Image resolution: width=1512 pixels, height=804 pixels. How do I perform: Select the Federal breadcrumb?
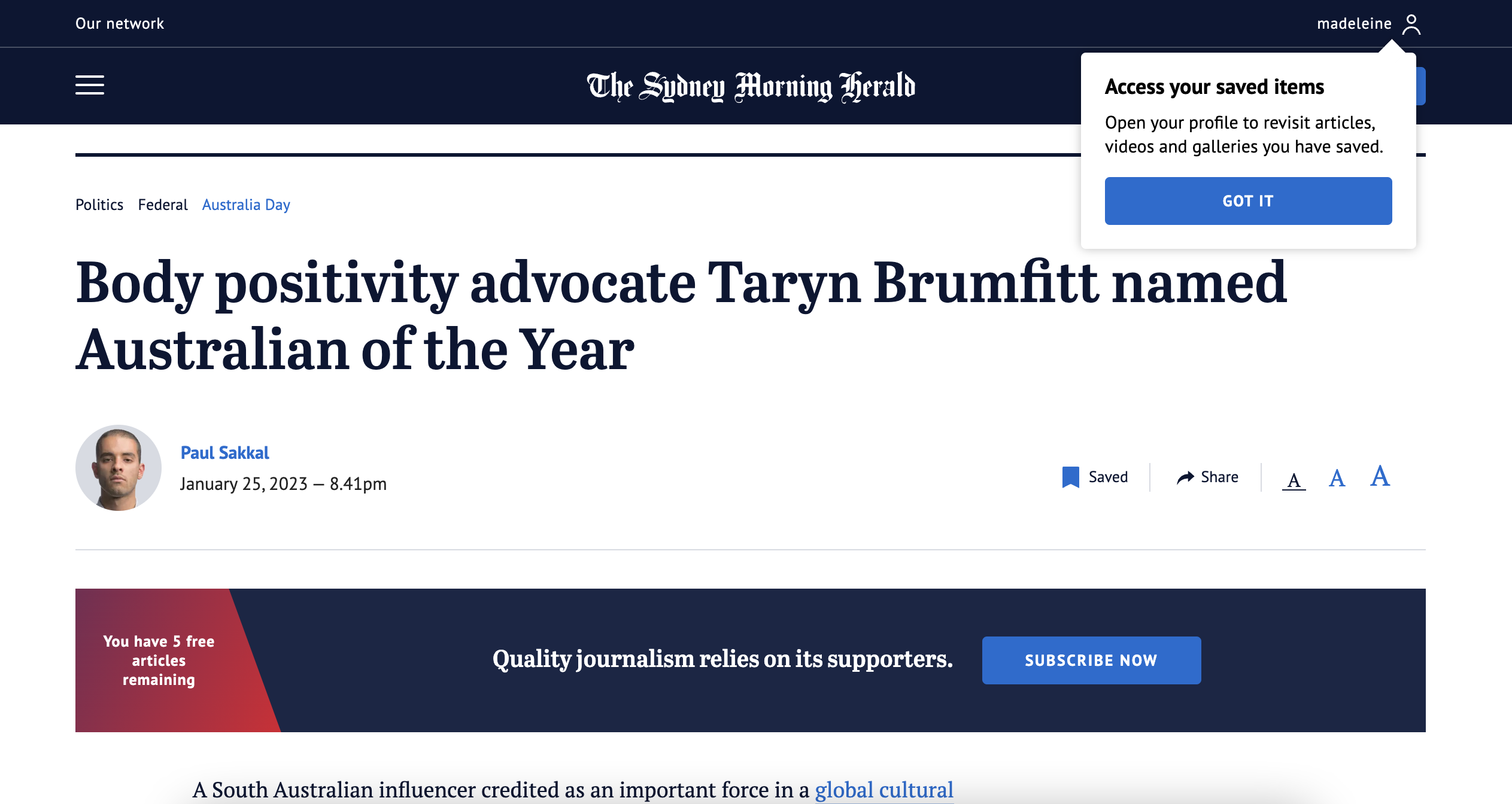pyautogui.click(x=162, y=205)
